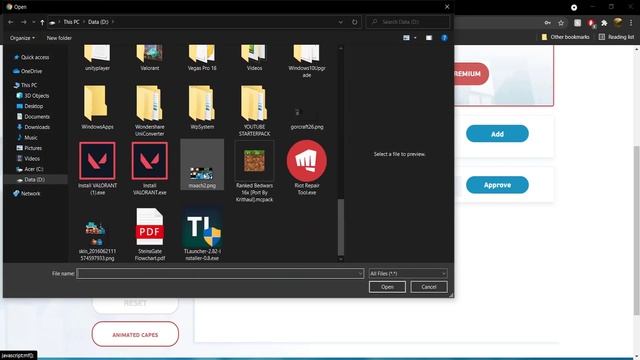Open the browser password key icon
The width and height of the screenshot is (640, 360).
click(547, 23)
